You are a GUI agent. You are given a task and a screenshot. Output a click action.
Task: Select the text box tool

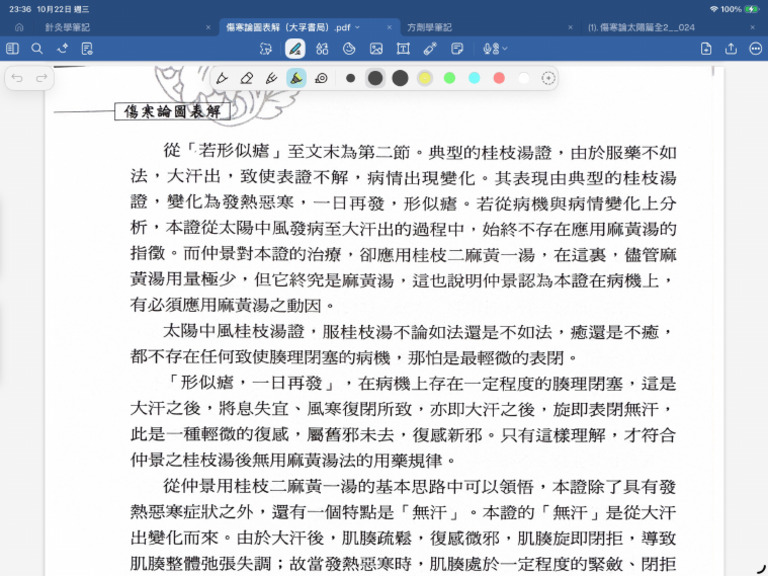click(403, 48)
